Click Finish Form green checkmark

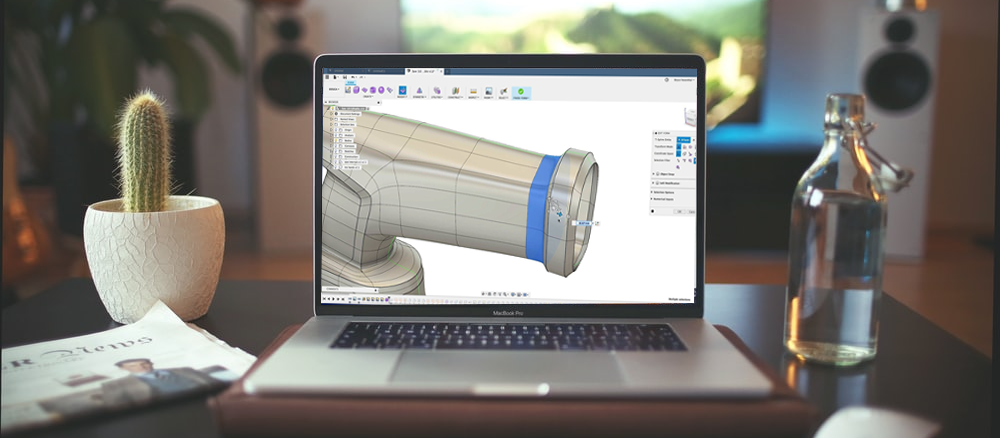point(520,93)
